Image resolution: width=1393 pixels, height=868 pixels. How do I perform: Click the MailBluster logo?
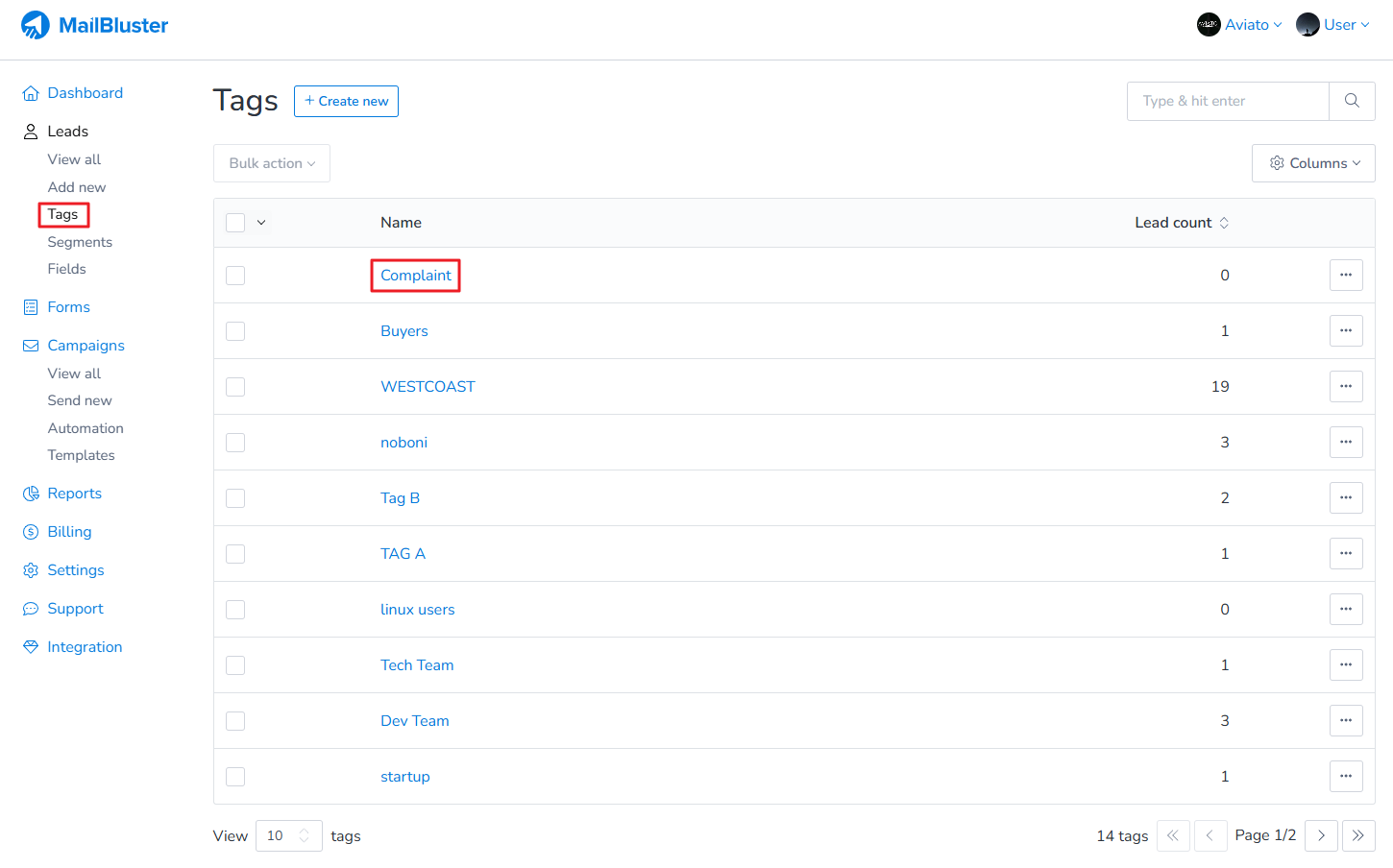[x=94, y=25]
